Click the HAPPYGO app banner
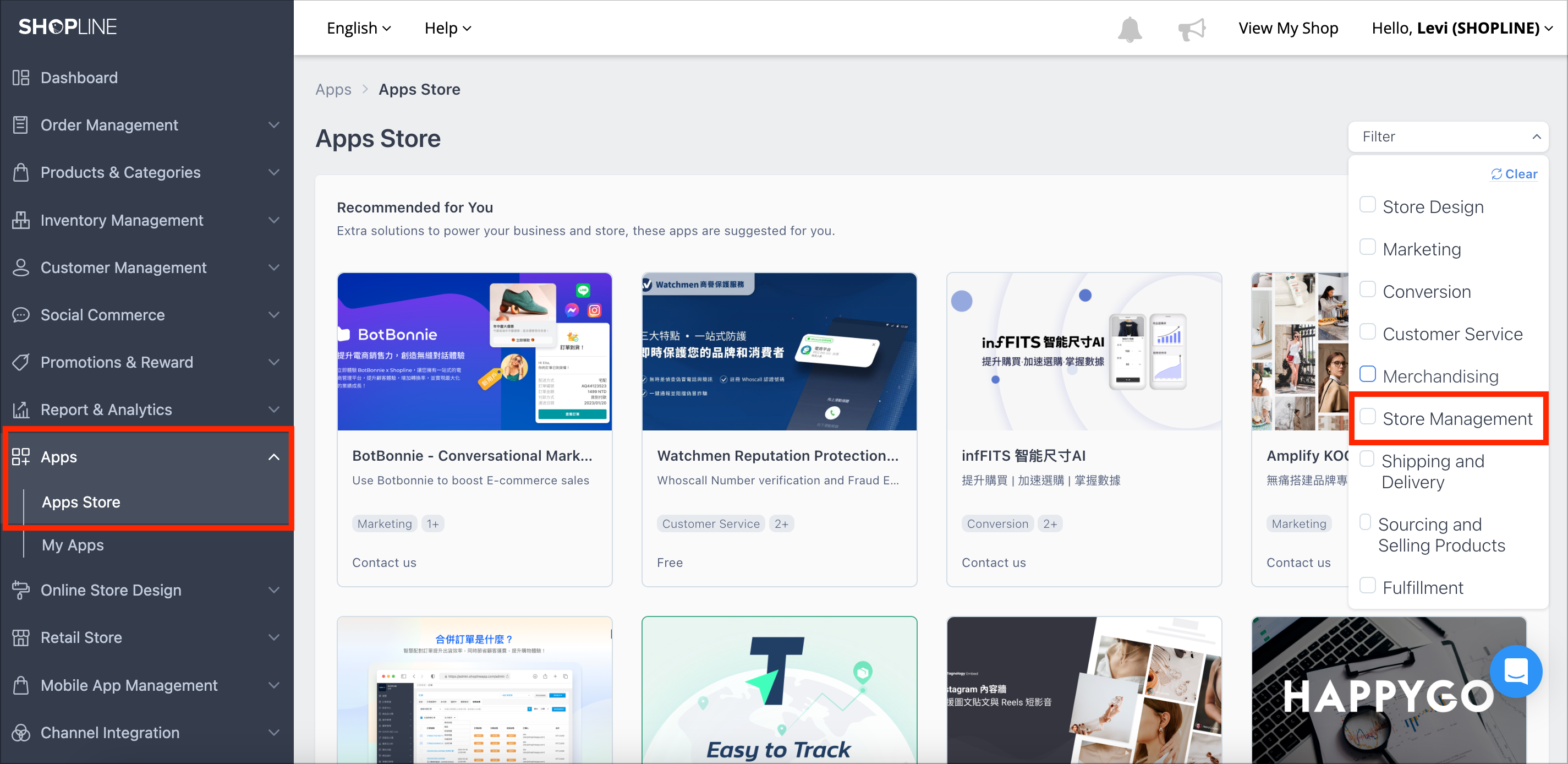1568x764 pixels. pyautogui.click(x=1389, y=690)
